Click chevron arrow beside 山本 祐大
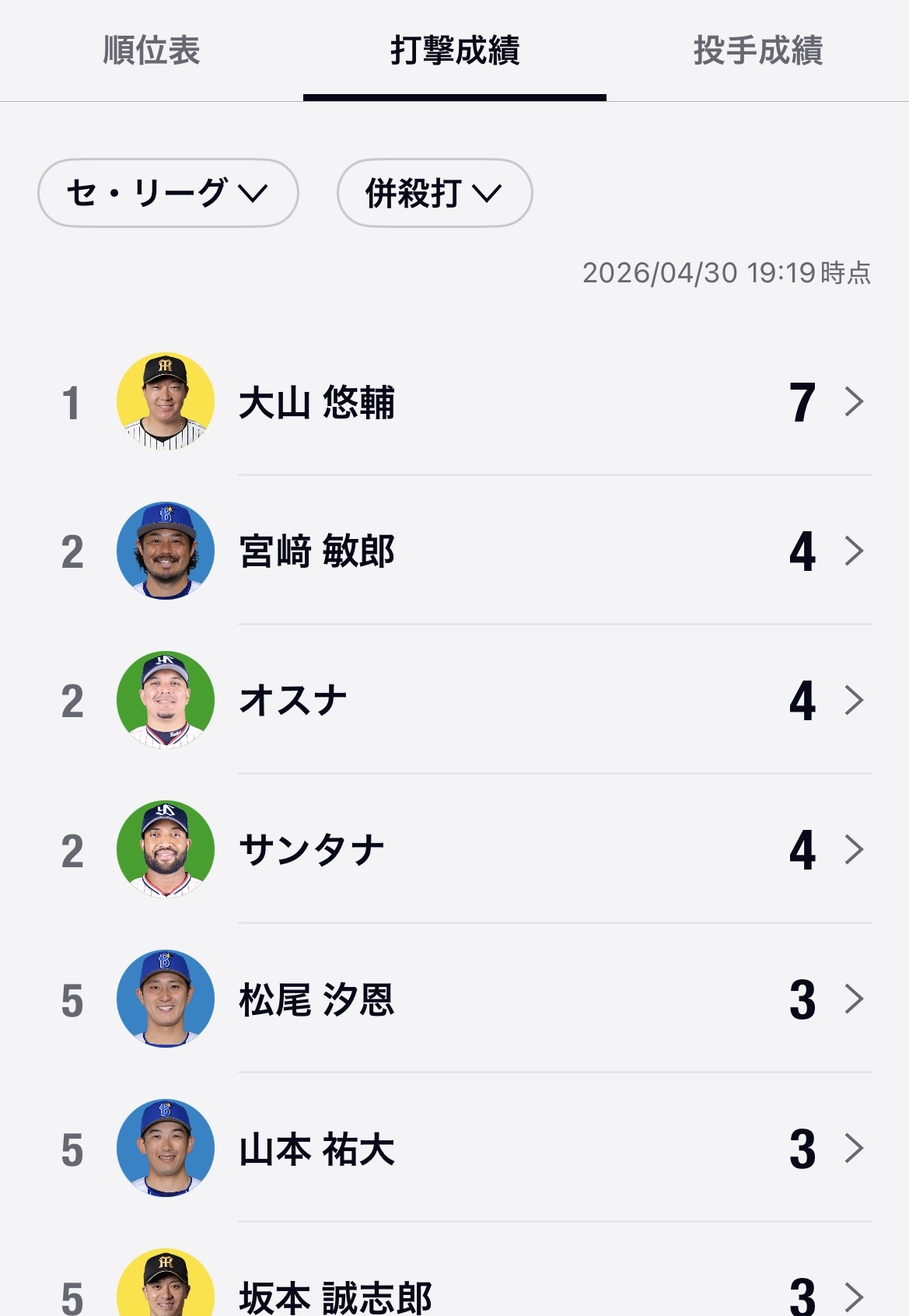This screenshot has width=909, height=1316. tap(854, 1148)
